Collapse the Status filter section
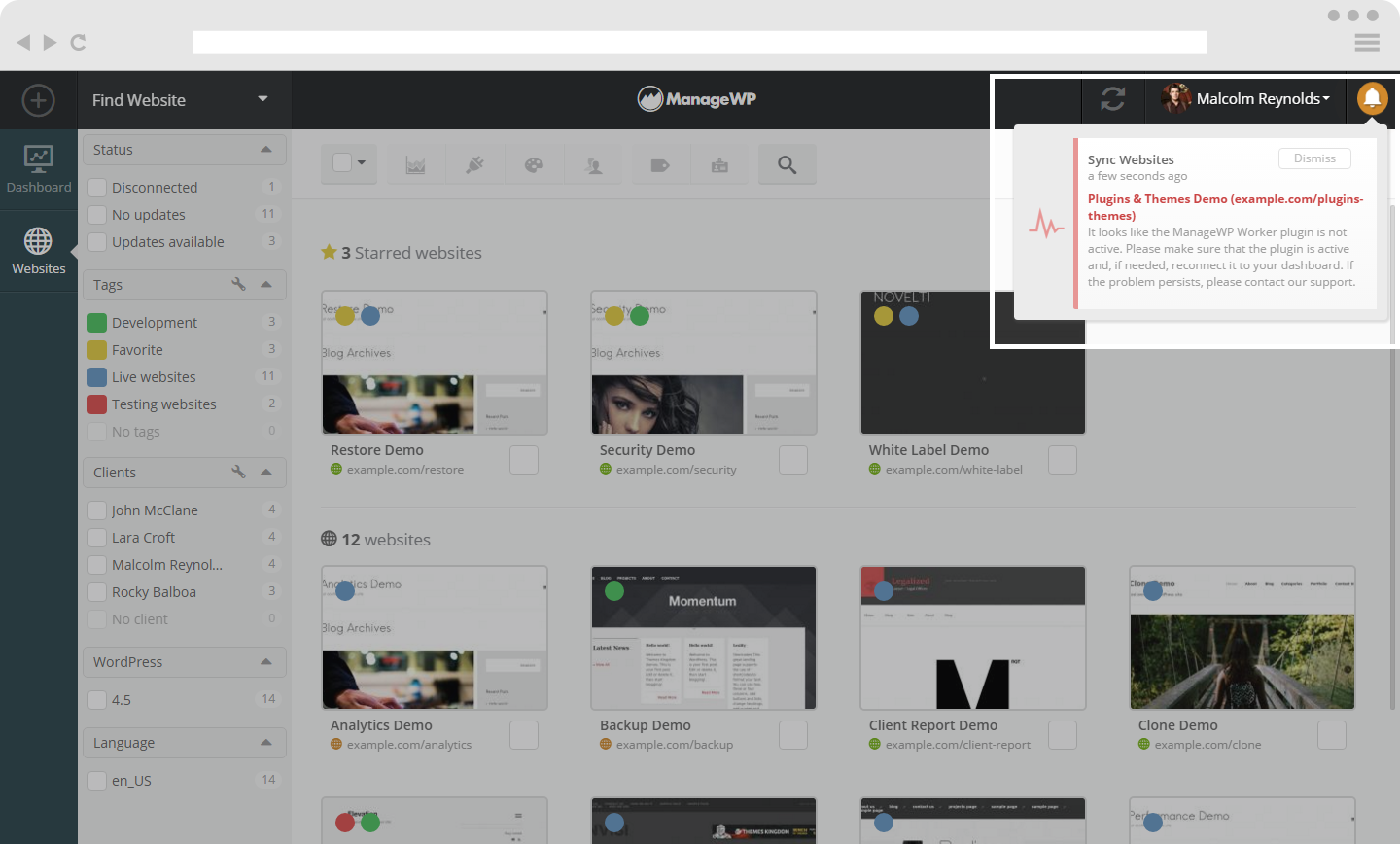 [266, 149]
